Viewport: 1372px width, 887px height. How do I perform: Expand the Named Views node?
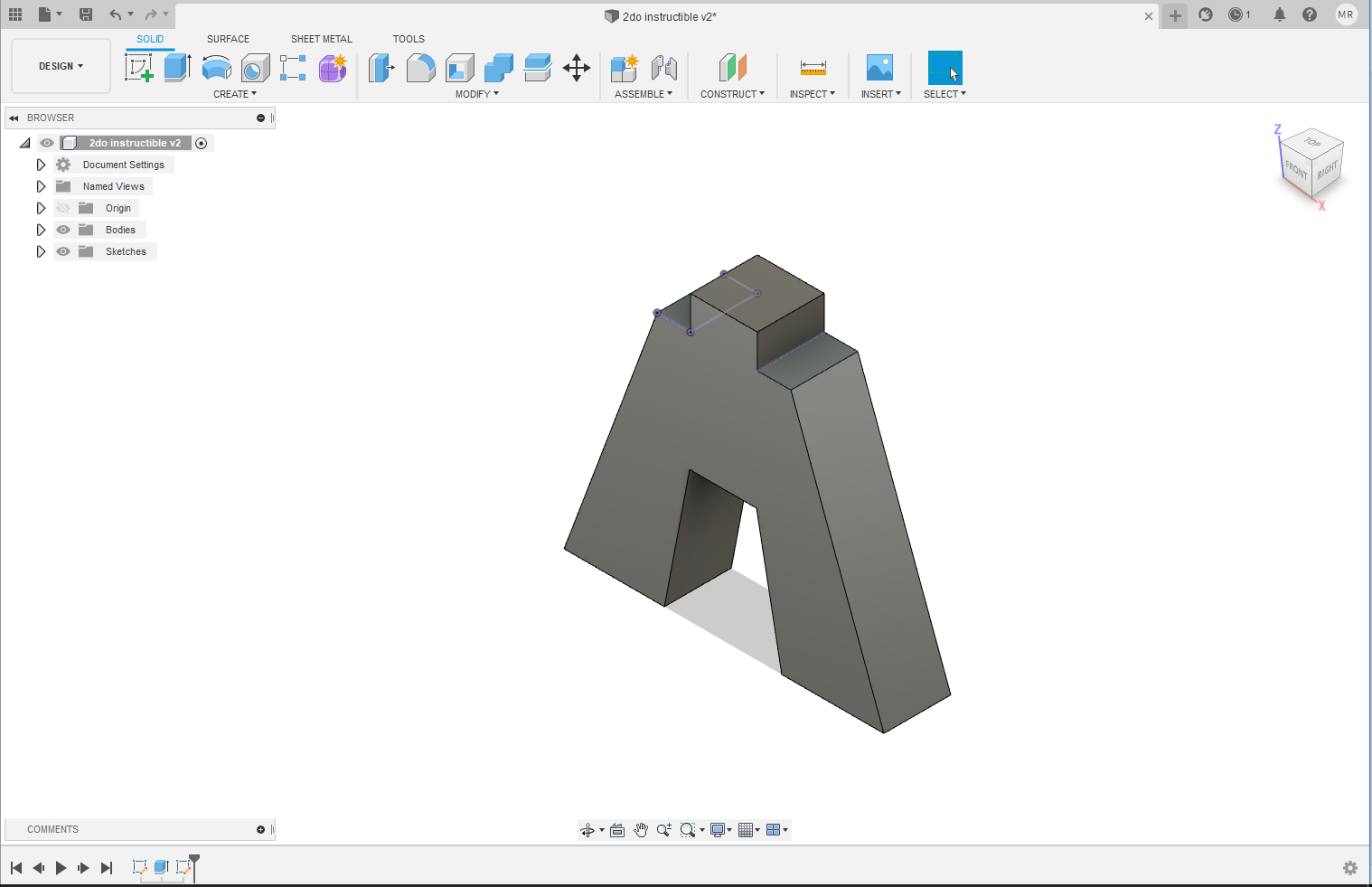[41, 186]
